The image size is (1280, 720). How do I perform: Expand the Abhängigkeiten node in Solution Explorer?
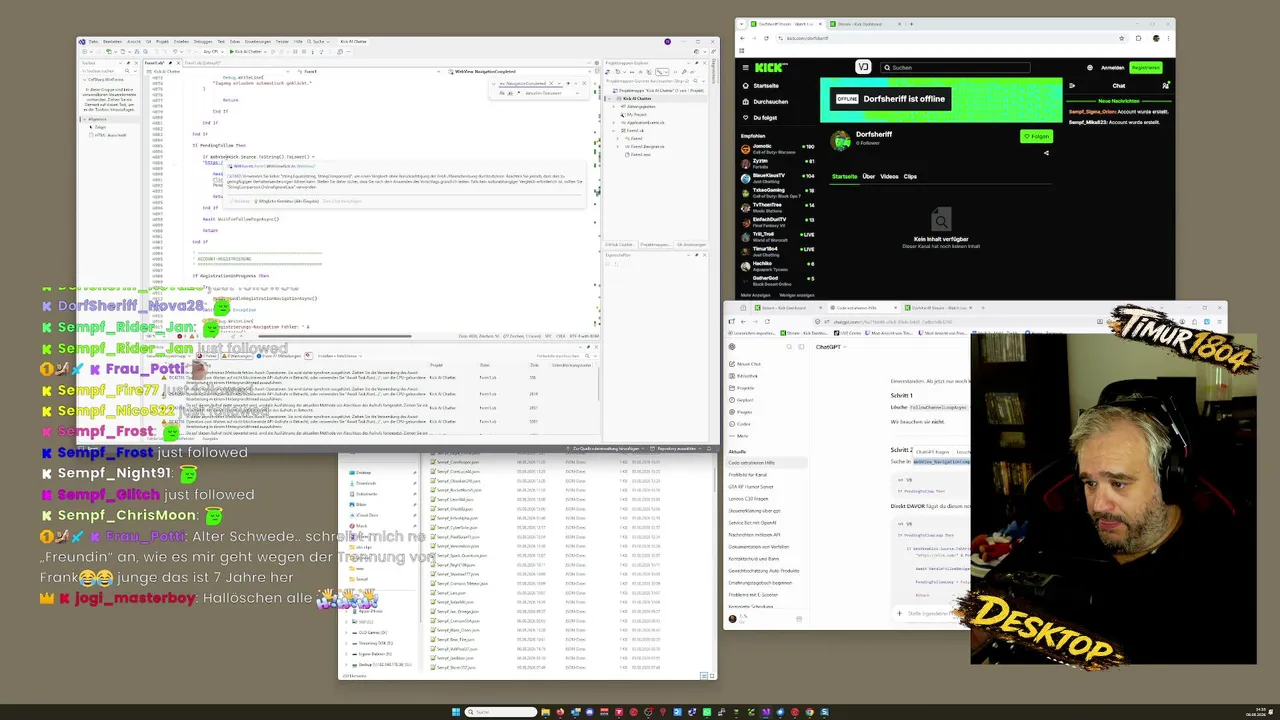click(x=613, y=106)
